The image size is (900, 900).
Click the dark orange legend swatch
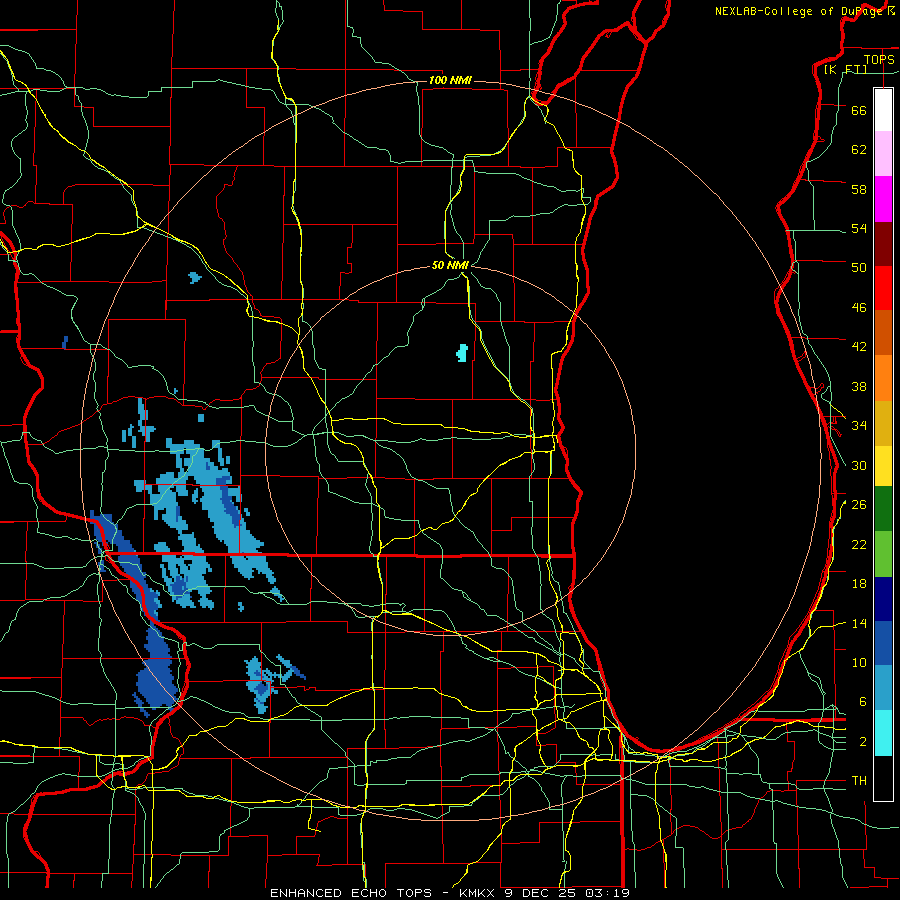[883, 333]
